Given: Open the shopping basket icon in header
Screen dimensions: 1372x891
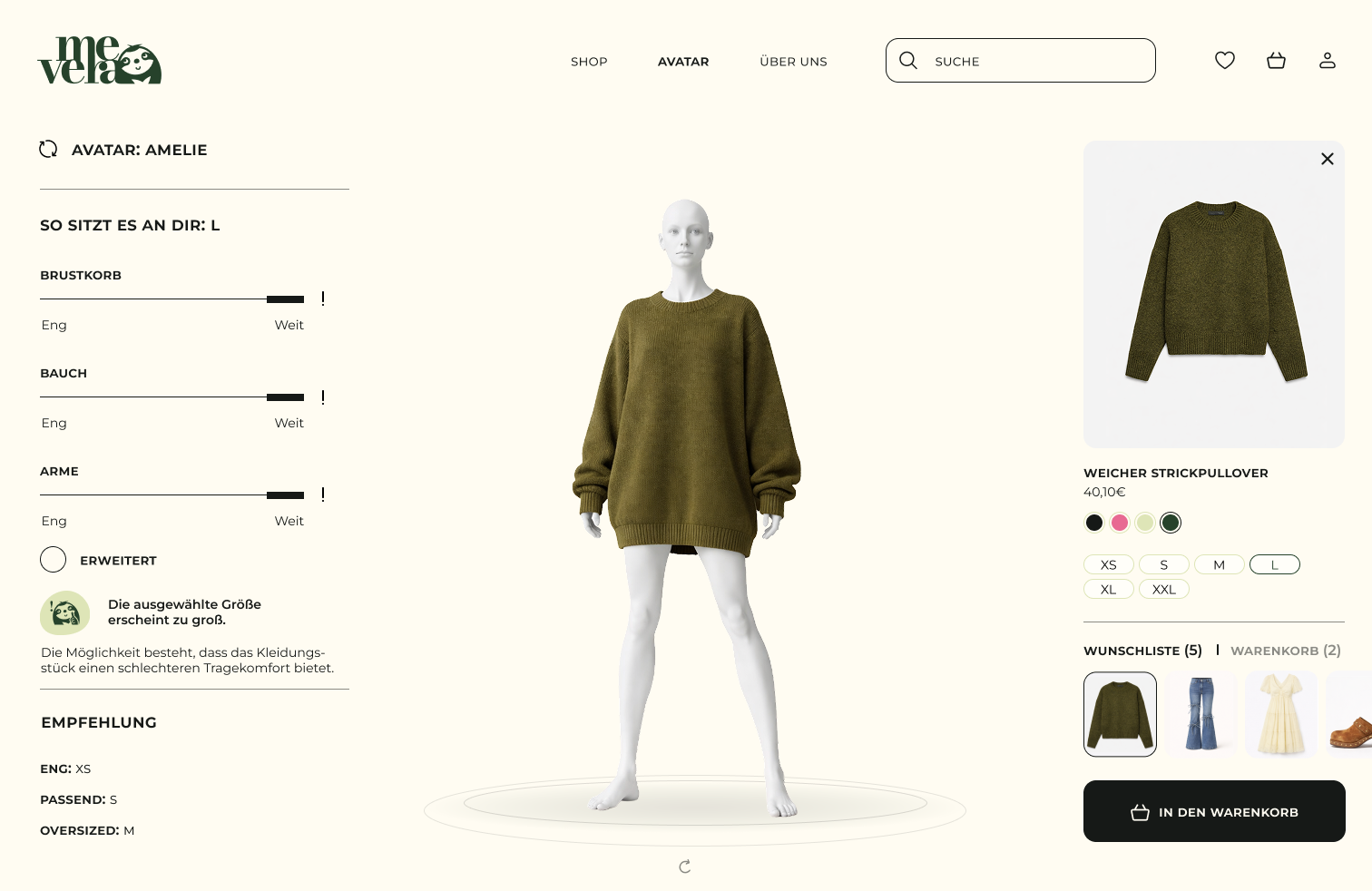Looking at the screenshot, I should point(1276,61).
